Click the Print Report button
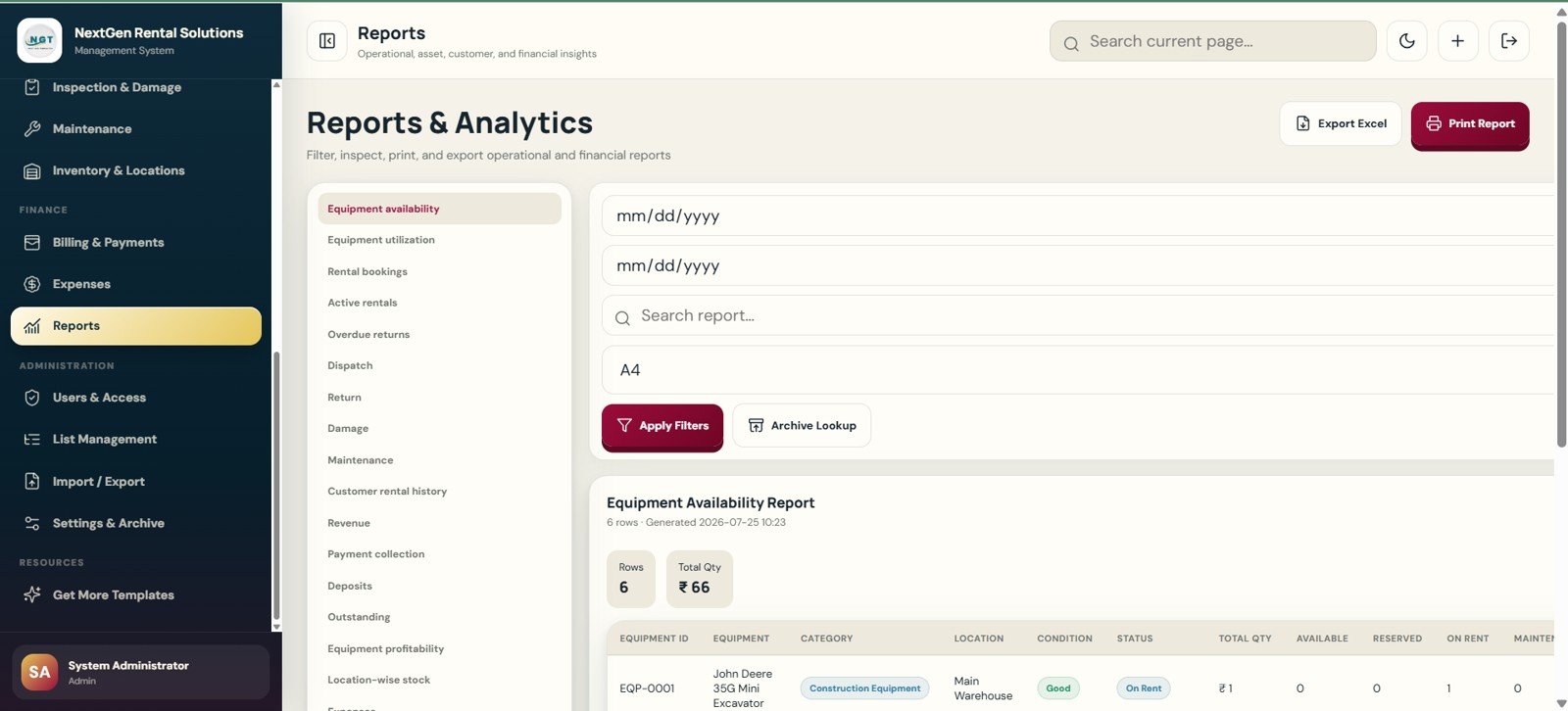 tap(1470, 124)
